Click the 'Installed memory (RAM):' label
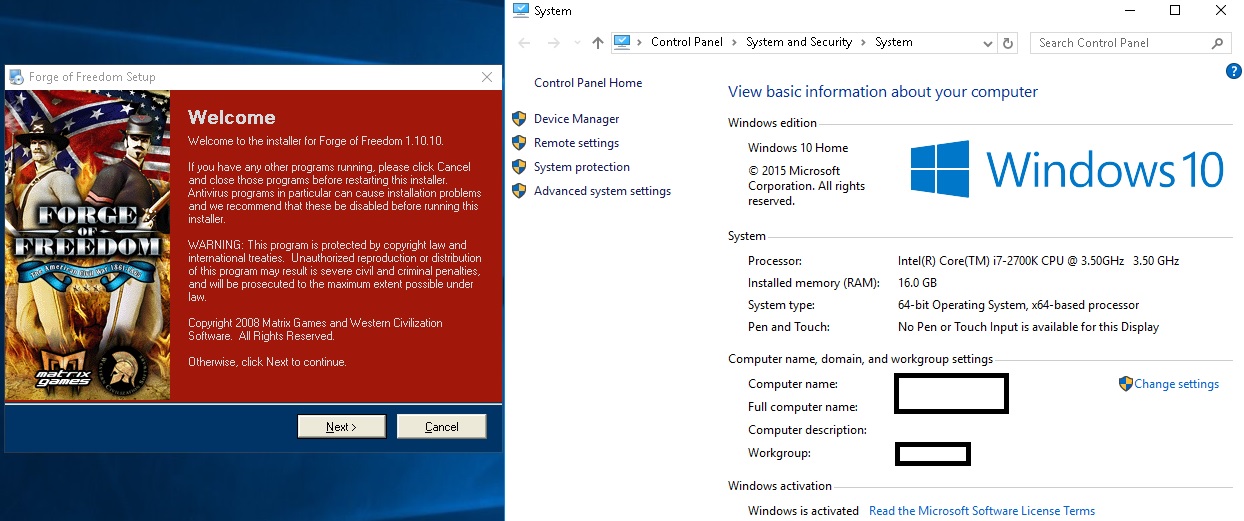Viewport: 1244px width, 521px height. (814, 283)
